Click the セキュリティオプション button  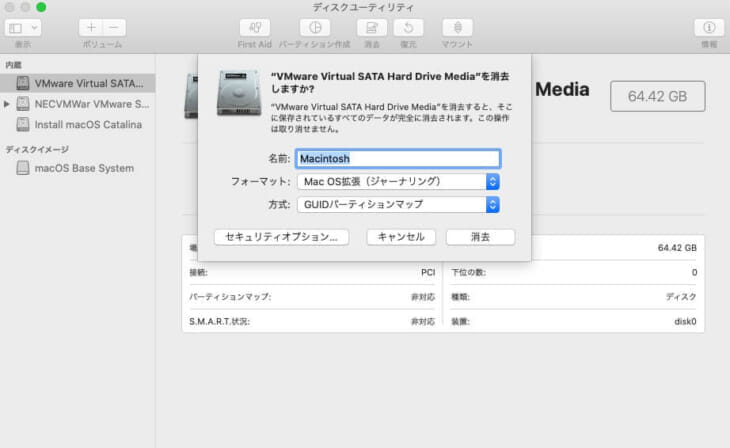tap(281, 237)
